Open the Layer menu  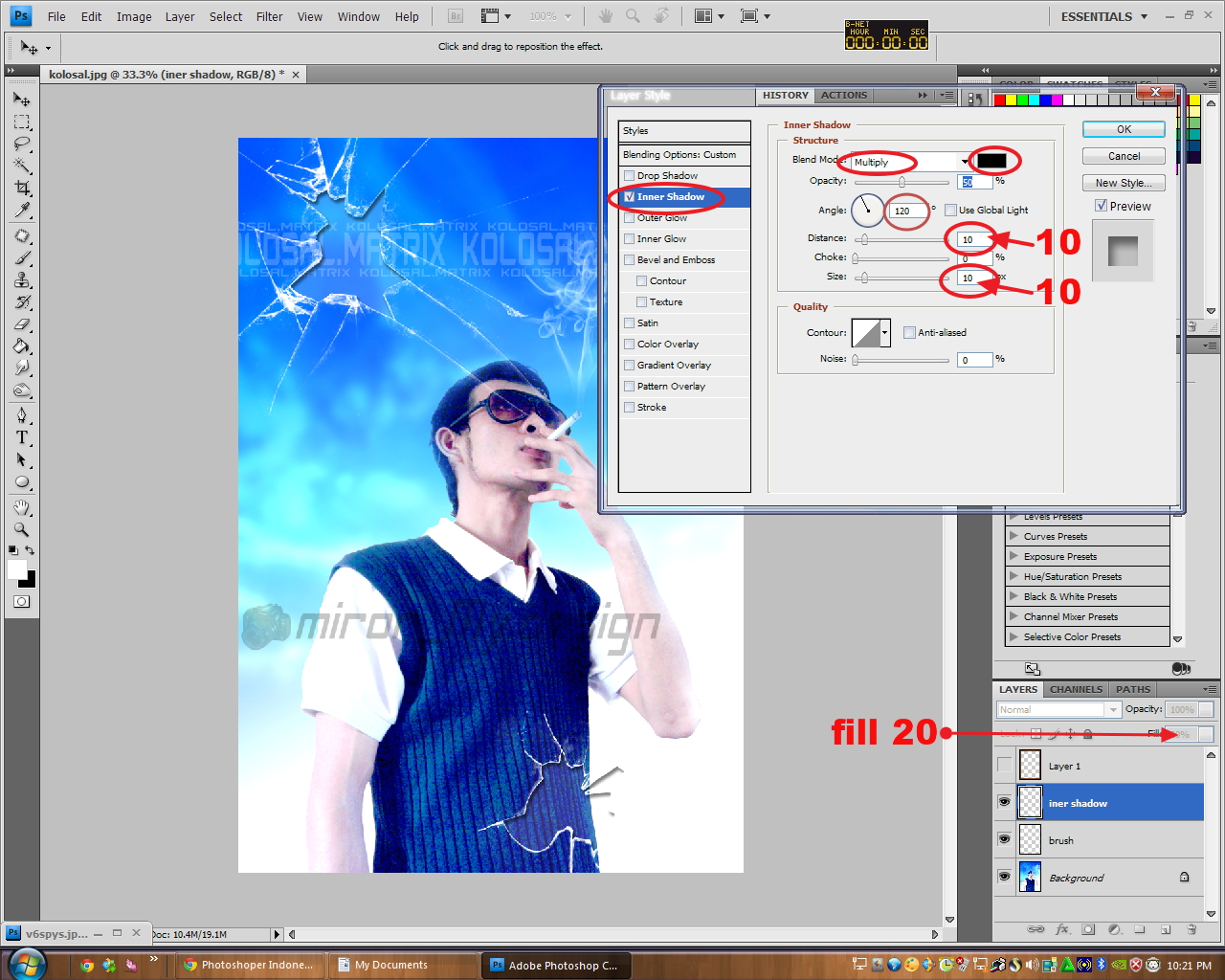[179, 16]
